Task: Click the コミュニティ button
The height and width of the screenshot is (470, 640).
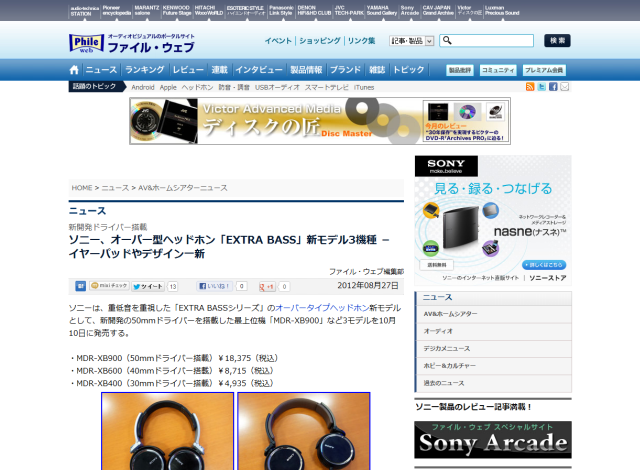Action: [x=498, y=70]
